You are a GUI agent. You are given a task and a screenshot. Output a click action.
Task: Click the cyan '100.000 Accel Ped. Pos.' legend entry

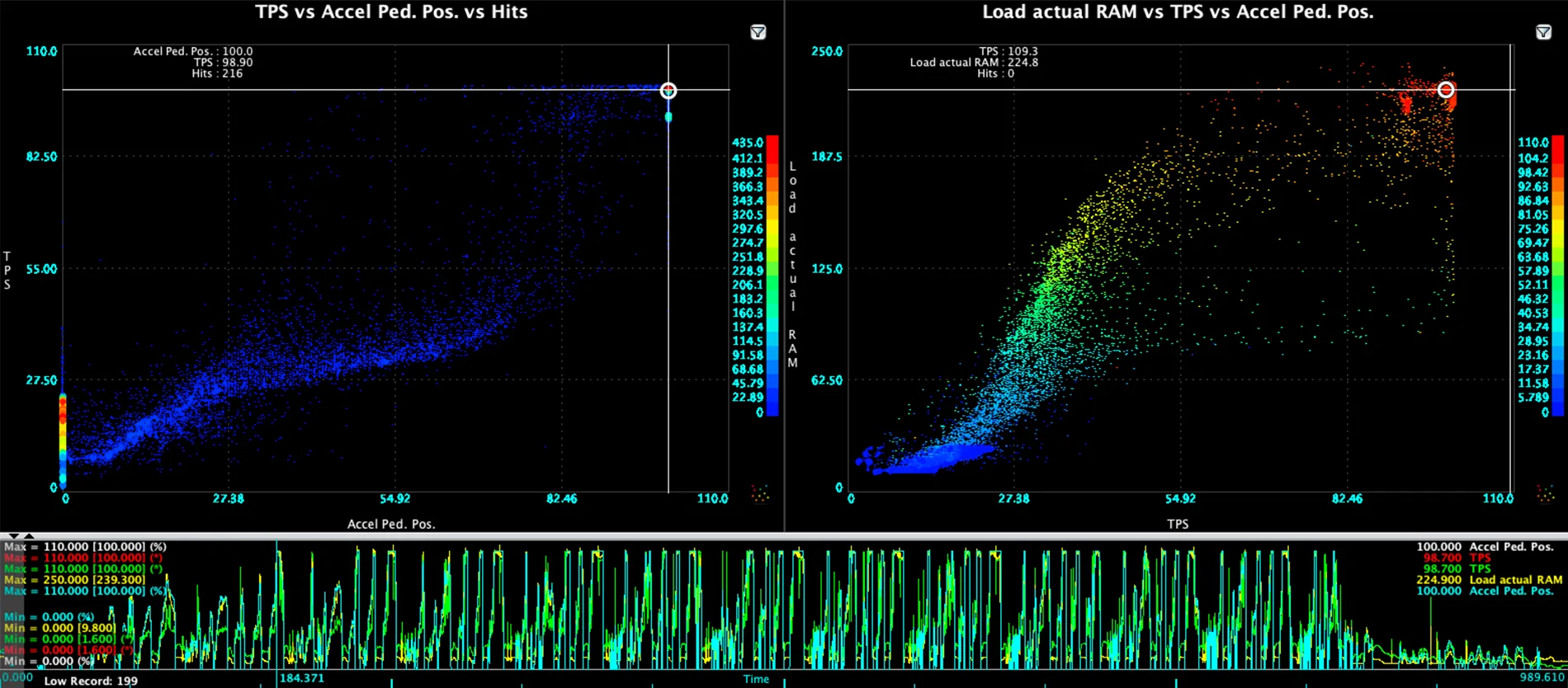click(1485, 591)
